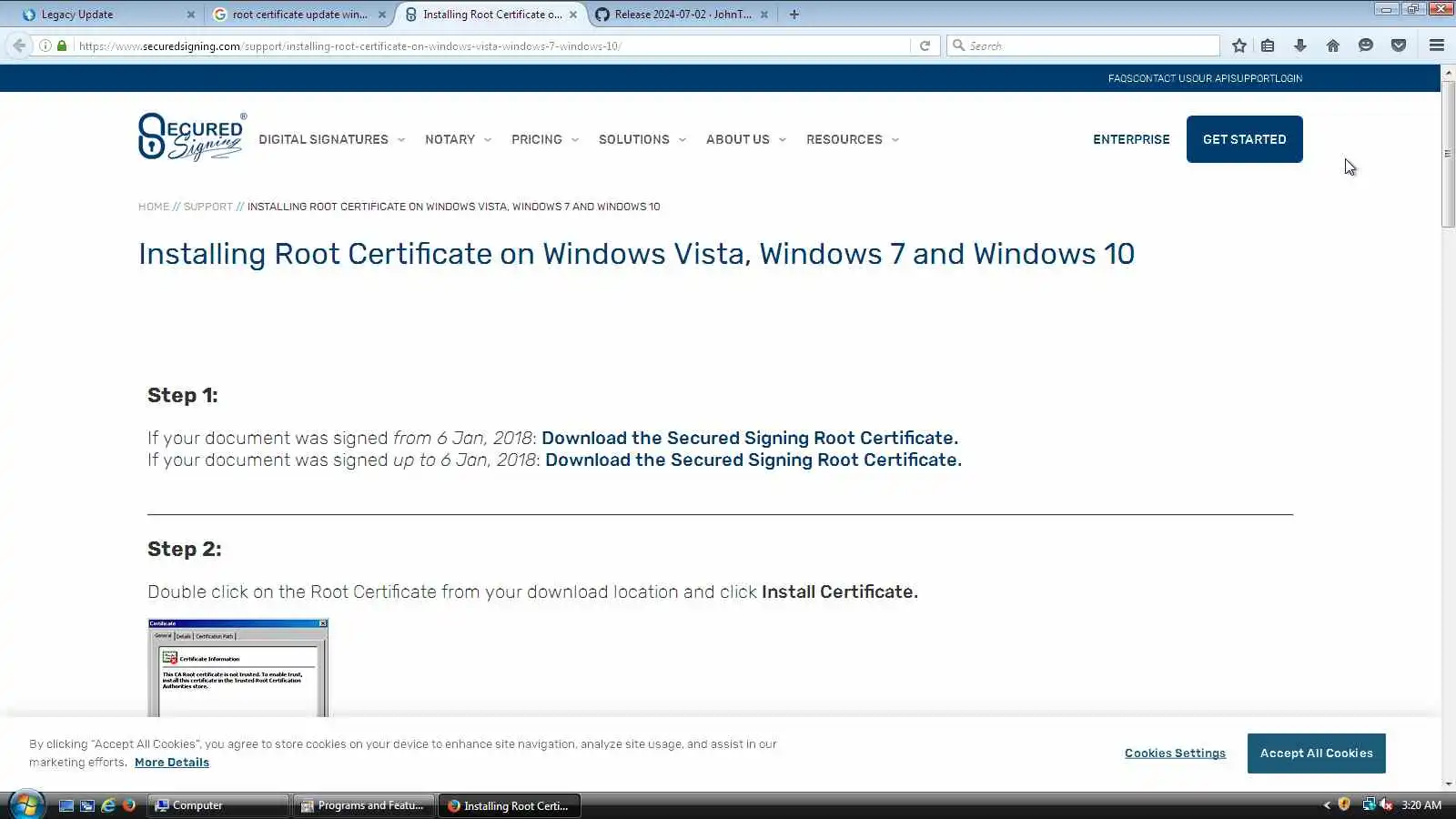Open the LOGIN link in top bar
1456x819 pixels.
1289,78
